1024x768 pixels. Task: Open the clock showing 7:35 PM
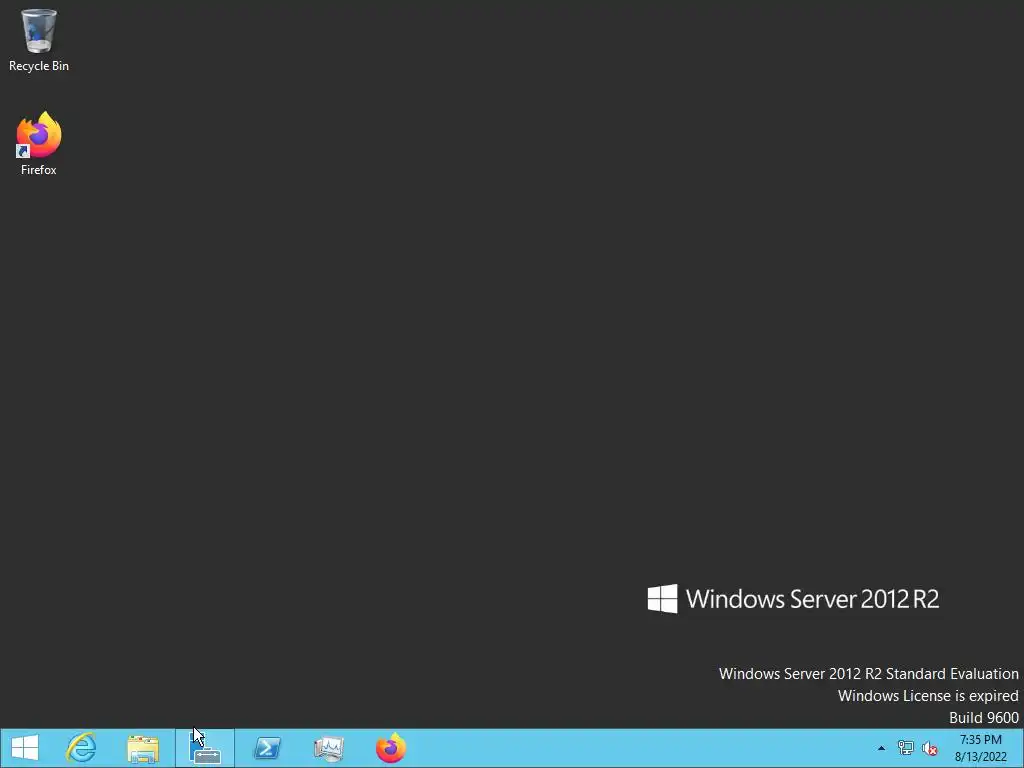tap(980, 740)
